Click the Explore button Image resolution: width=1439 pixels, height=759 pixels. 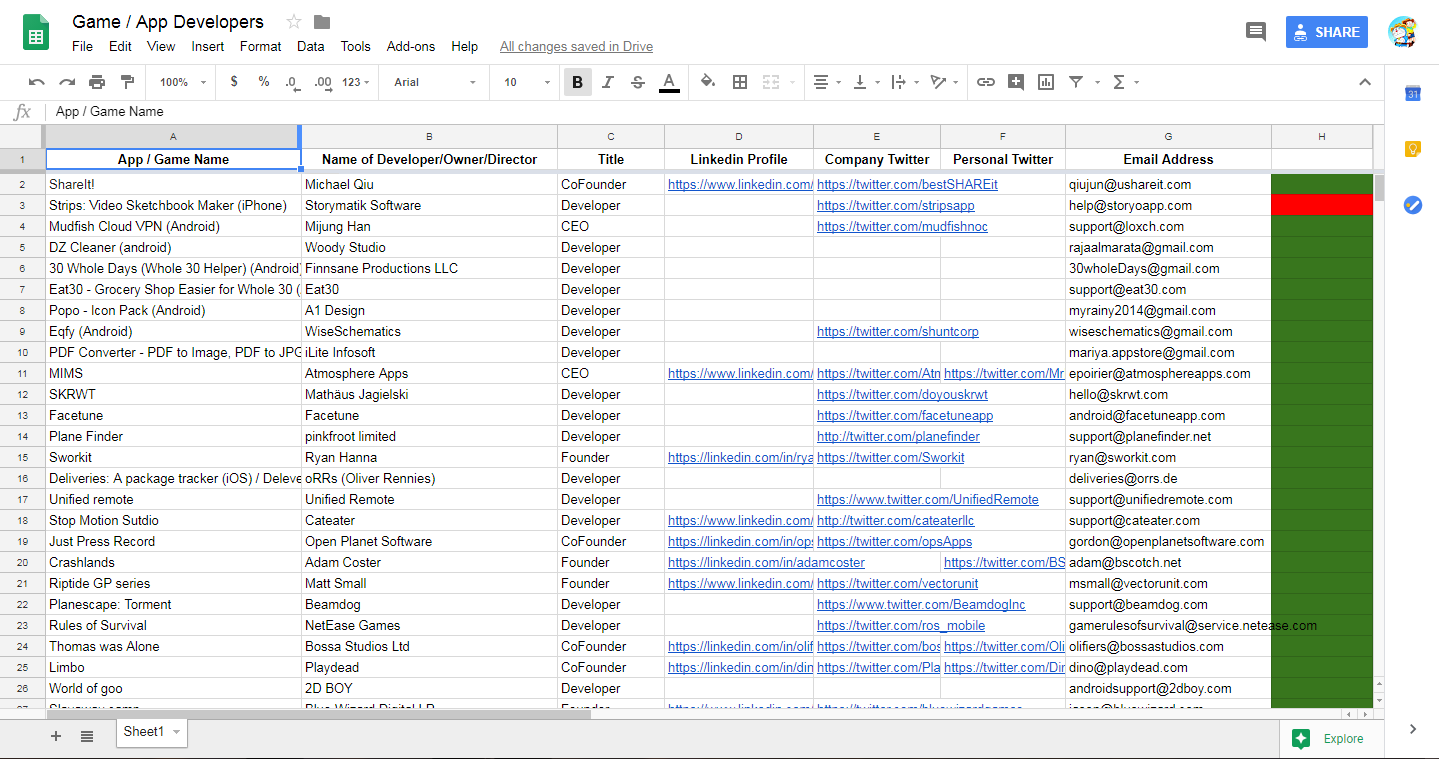pyautogui.click(x=1330, y=739)
